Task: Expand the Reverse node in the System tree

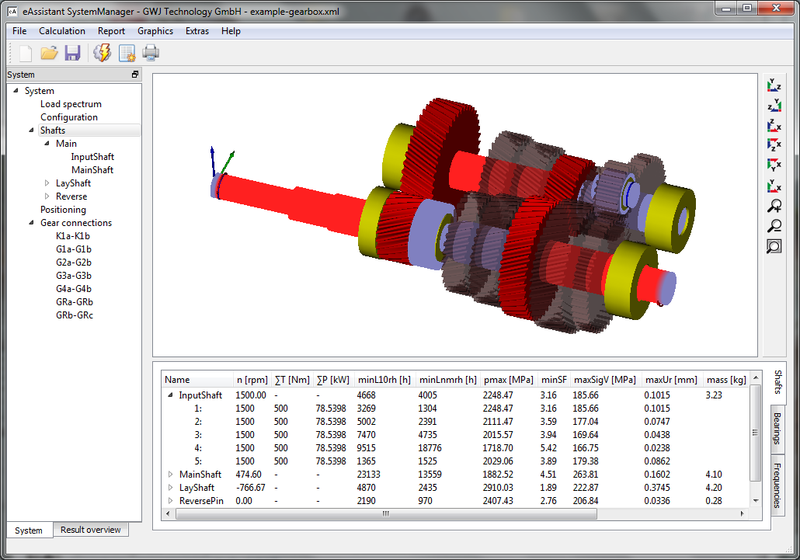Action: click(47, 197)
